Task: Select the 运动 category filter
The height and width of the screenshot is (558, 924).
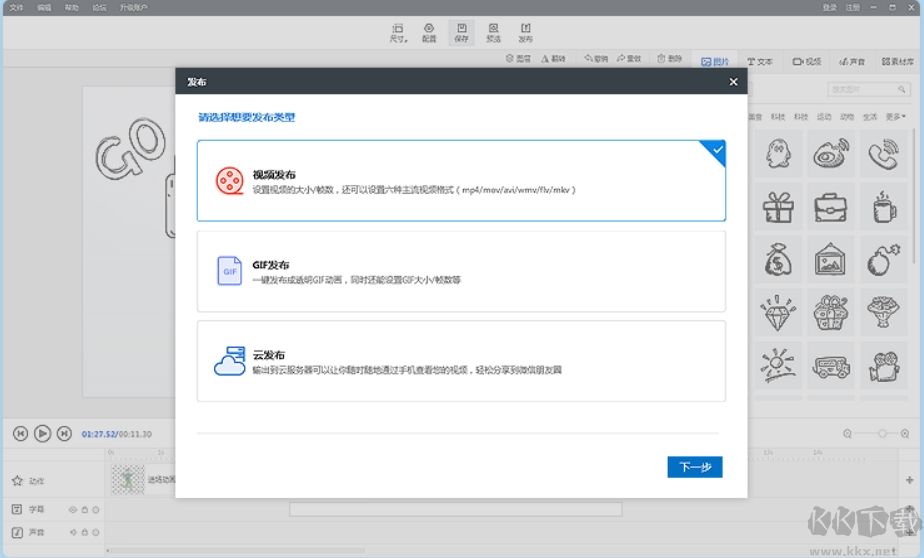Action: pyautogui.click(x=824, y=117)
